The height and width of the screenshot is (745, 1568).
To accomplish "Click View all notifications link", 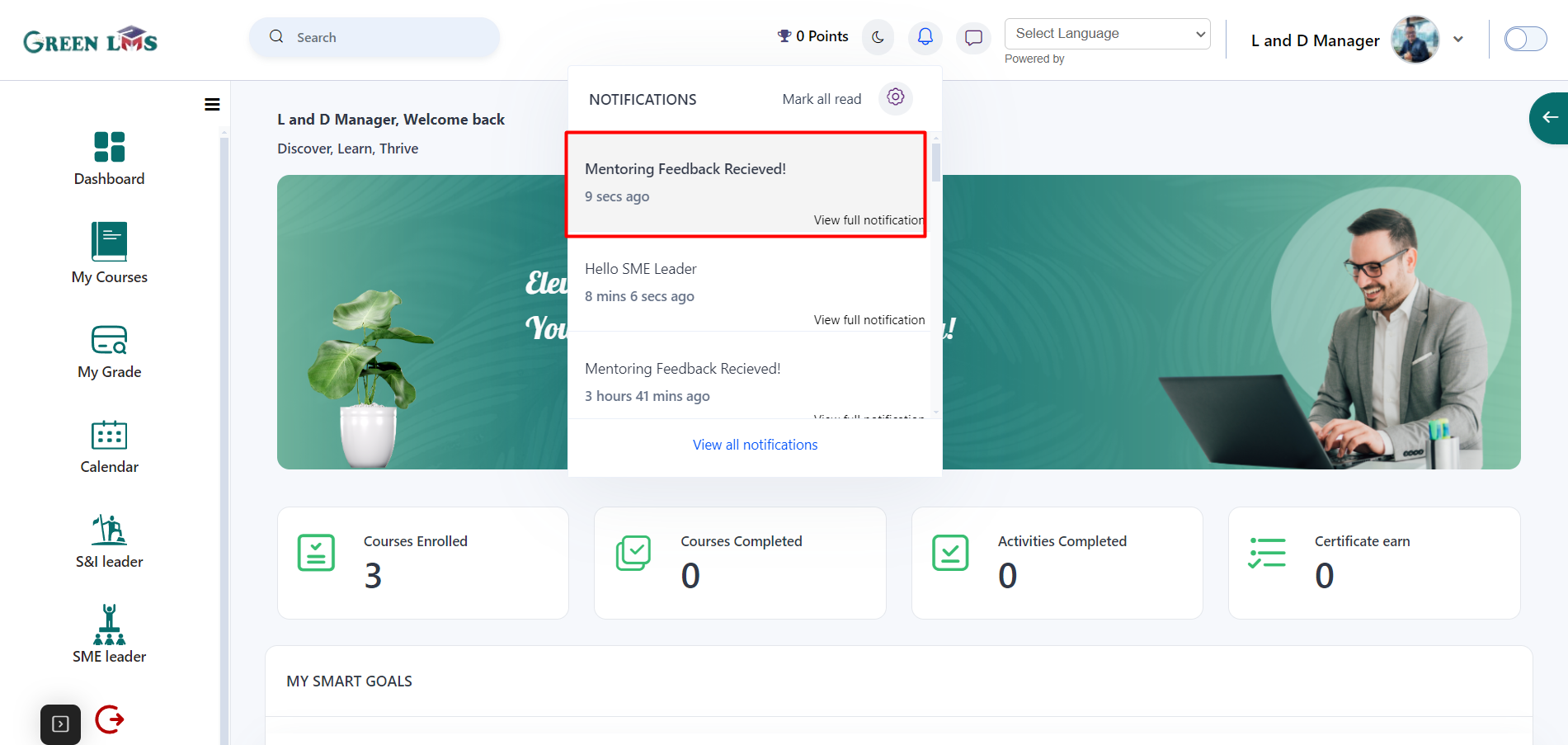I will [x=755, y=445].
